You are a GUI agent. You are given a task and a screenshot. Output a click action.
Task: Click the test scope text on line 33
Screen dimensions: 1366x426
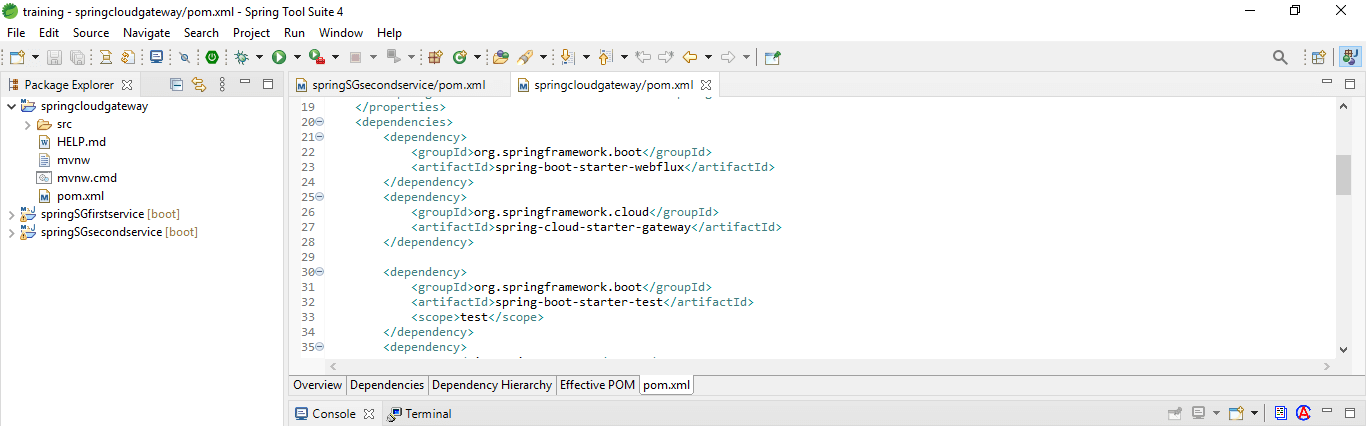pos(474,317)
